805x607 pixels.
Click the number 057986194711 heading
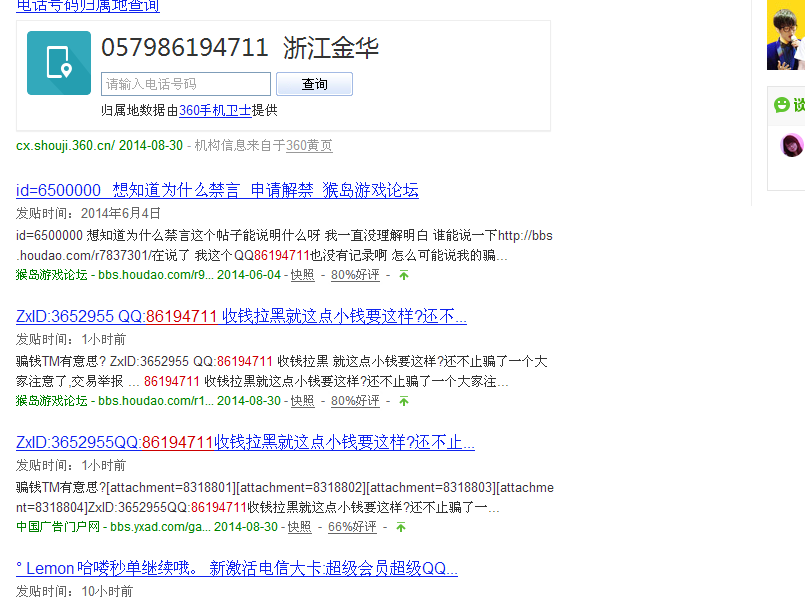[185, 48]
